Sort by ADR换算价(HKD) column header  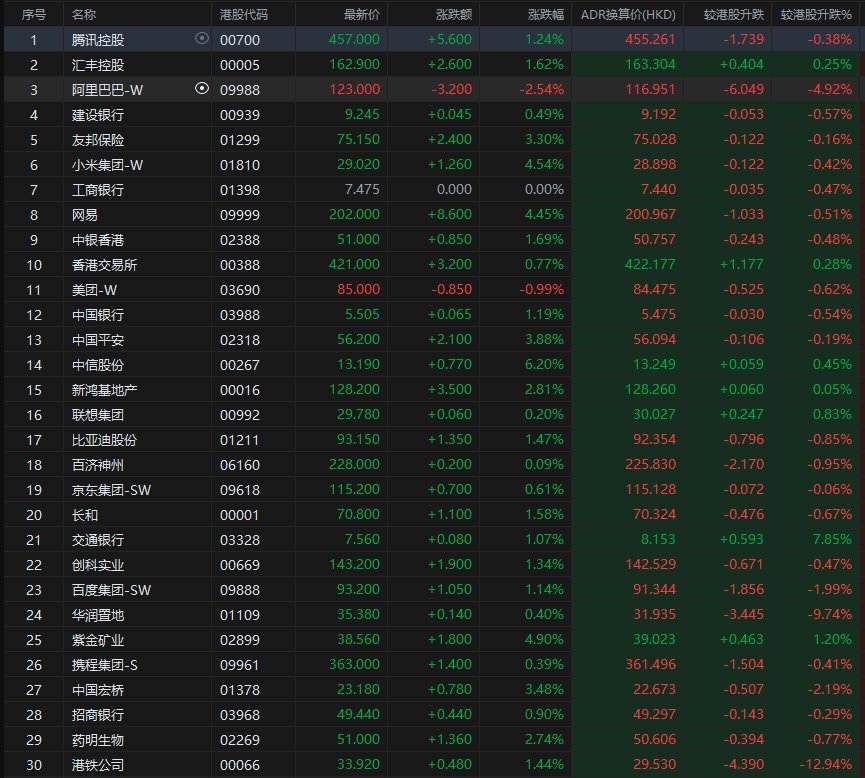pos(628,14)
